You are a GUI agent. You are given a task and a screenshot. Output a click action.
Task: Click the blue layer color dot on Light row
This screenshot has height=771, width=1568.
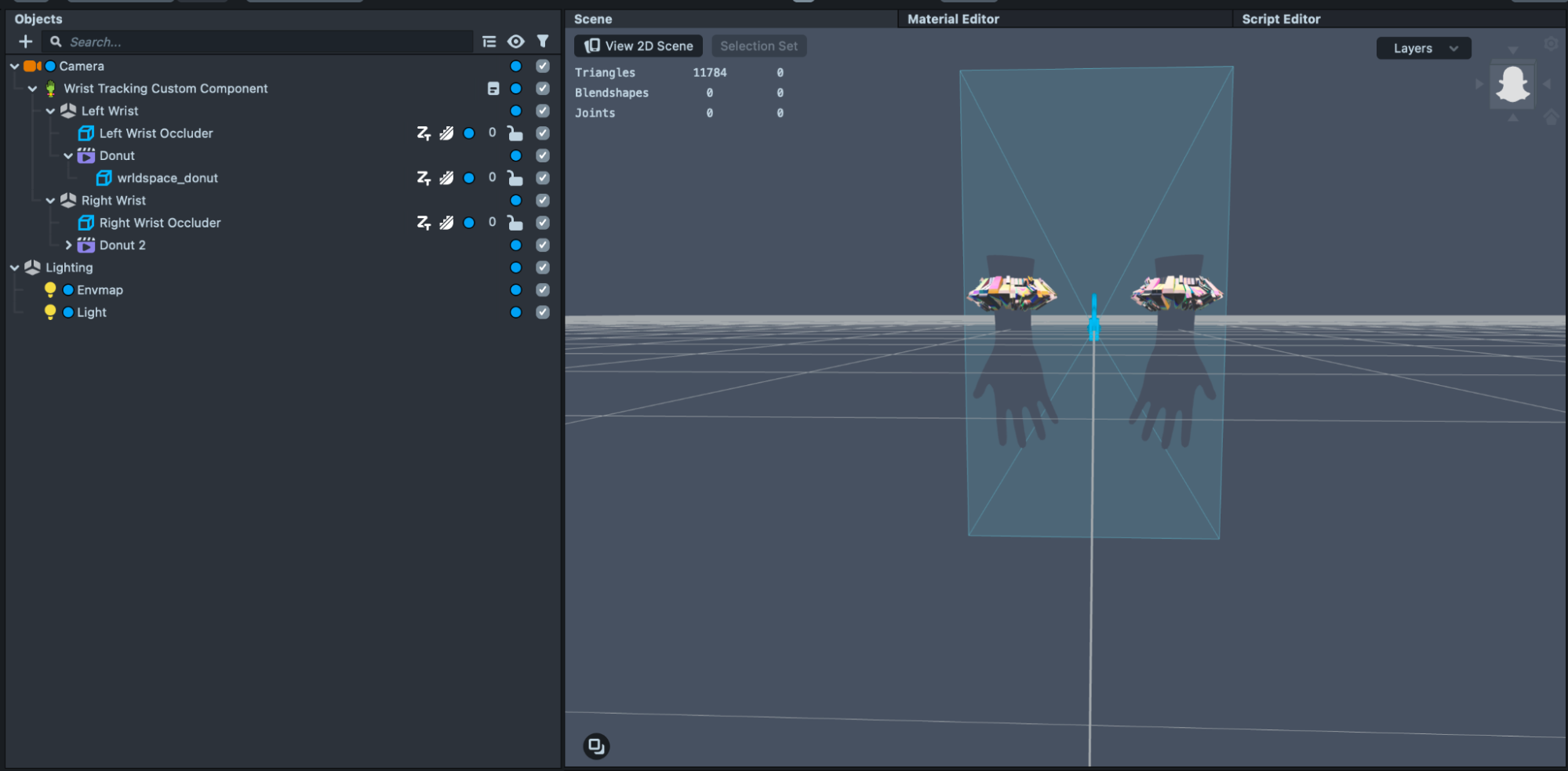click(516, 312)
